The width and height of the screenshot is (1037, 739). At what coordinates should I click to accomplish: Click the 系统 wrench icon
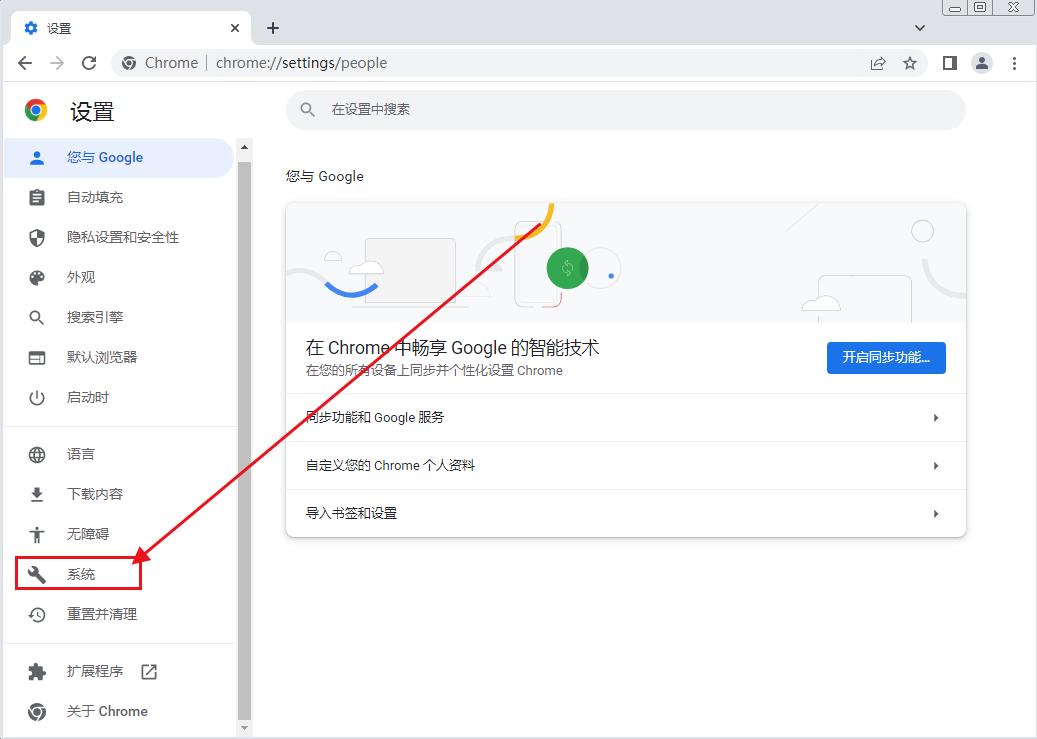click(x=37, y=574)
